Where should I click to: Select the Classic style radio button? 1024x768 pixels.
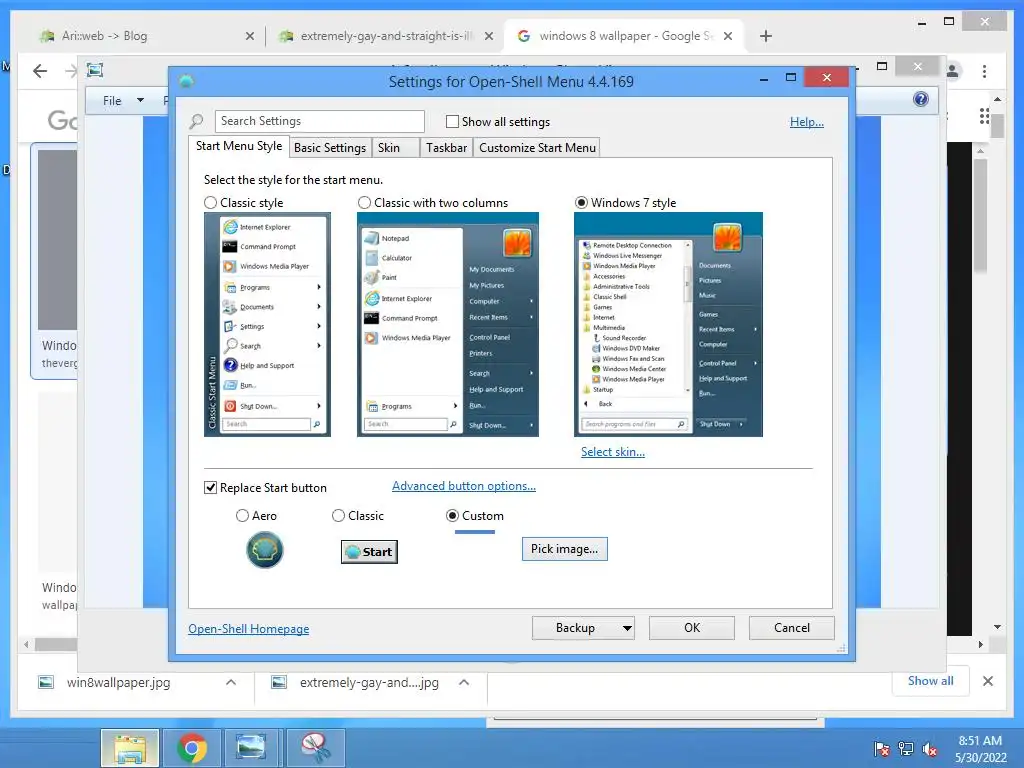point(210,203)
